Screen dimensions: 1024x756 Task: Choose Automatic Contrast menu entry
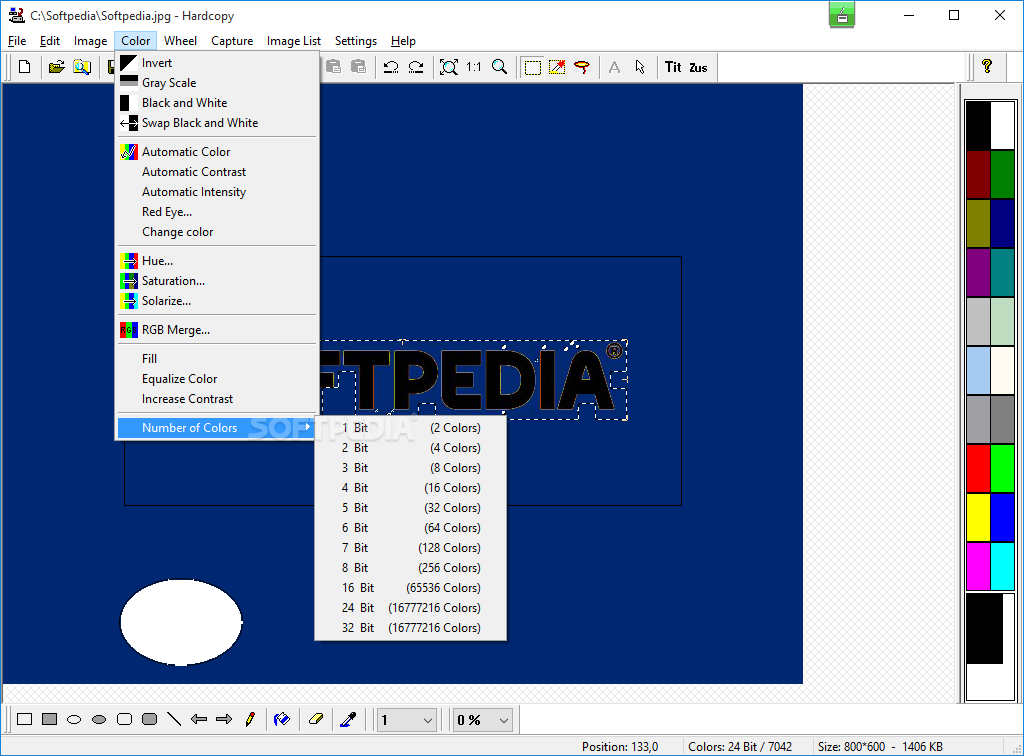217,172
